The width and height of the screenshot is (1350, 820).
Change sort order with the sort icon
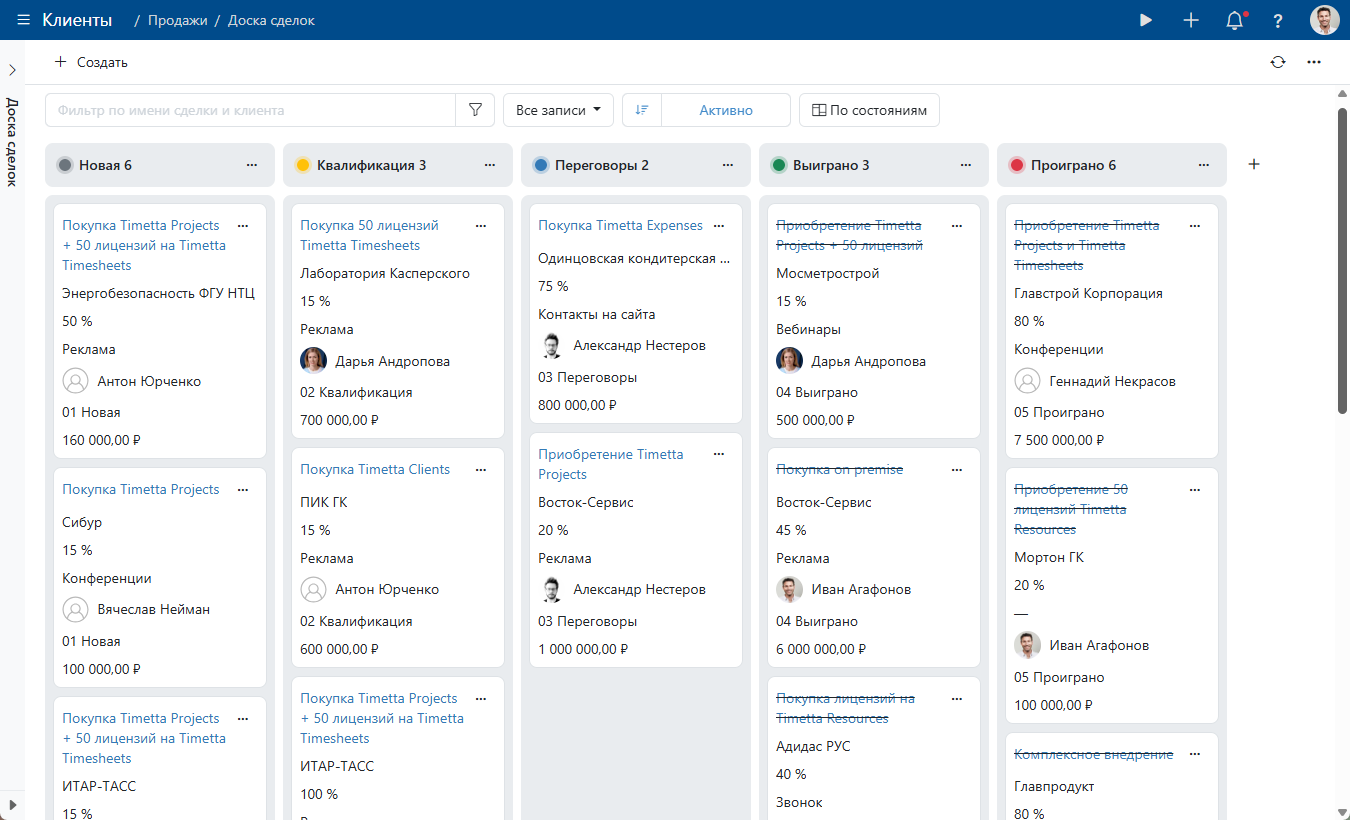pyautogui.click(x=642, y=110)
